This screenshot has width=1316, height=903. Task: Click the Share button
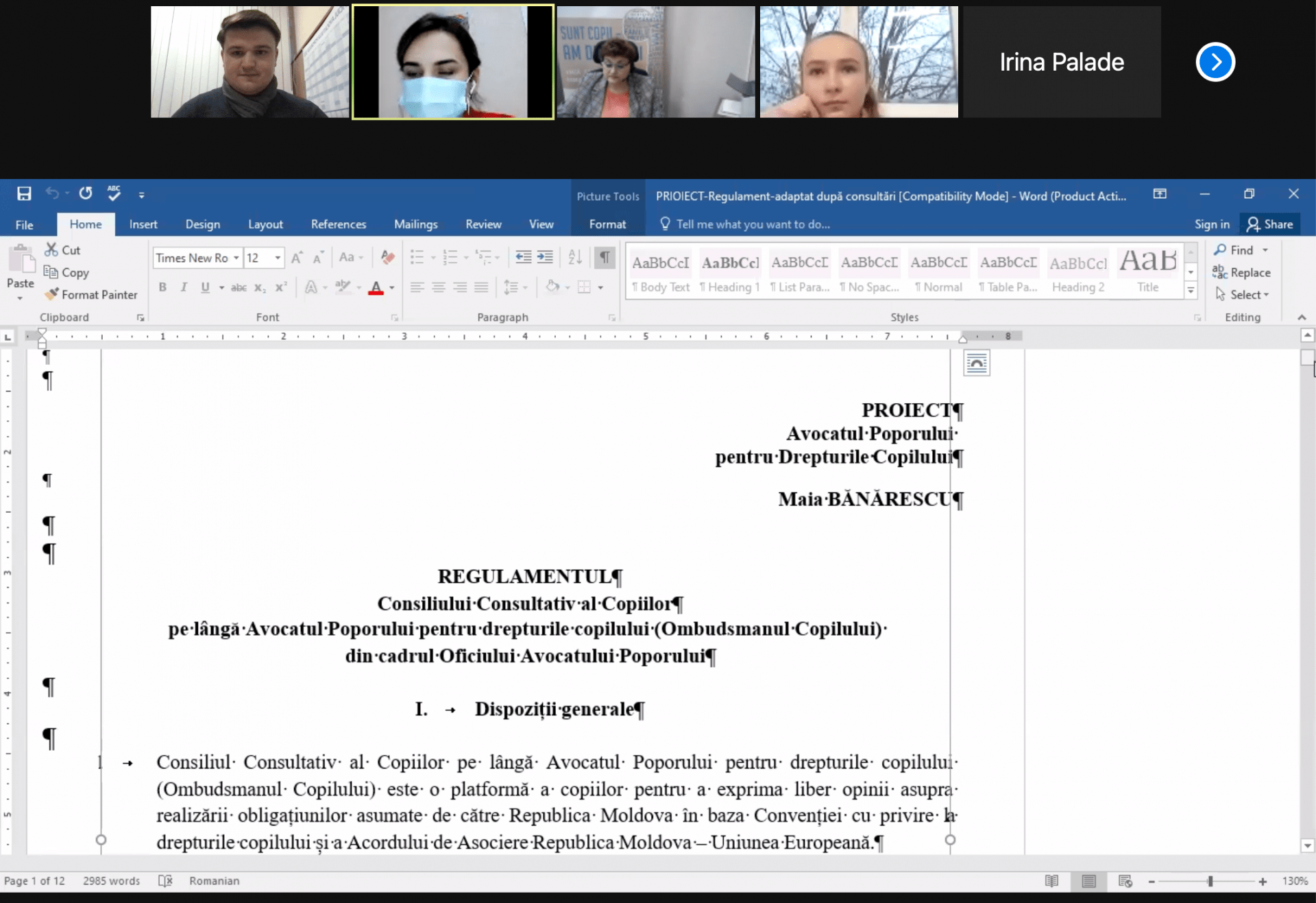click(x=1269, y=224)
